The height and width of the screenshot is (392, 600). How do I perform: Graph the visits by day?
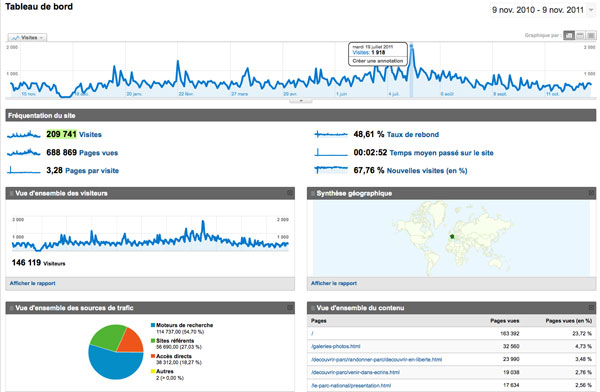(569, 35)
